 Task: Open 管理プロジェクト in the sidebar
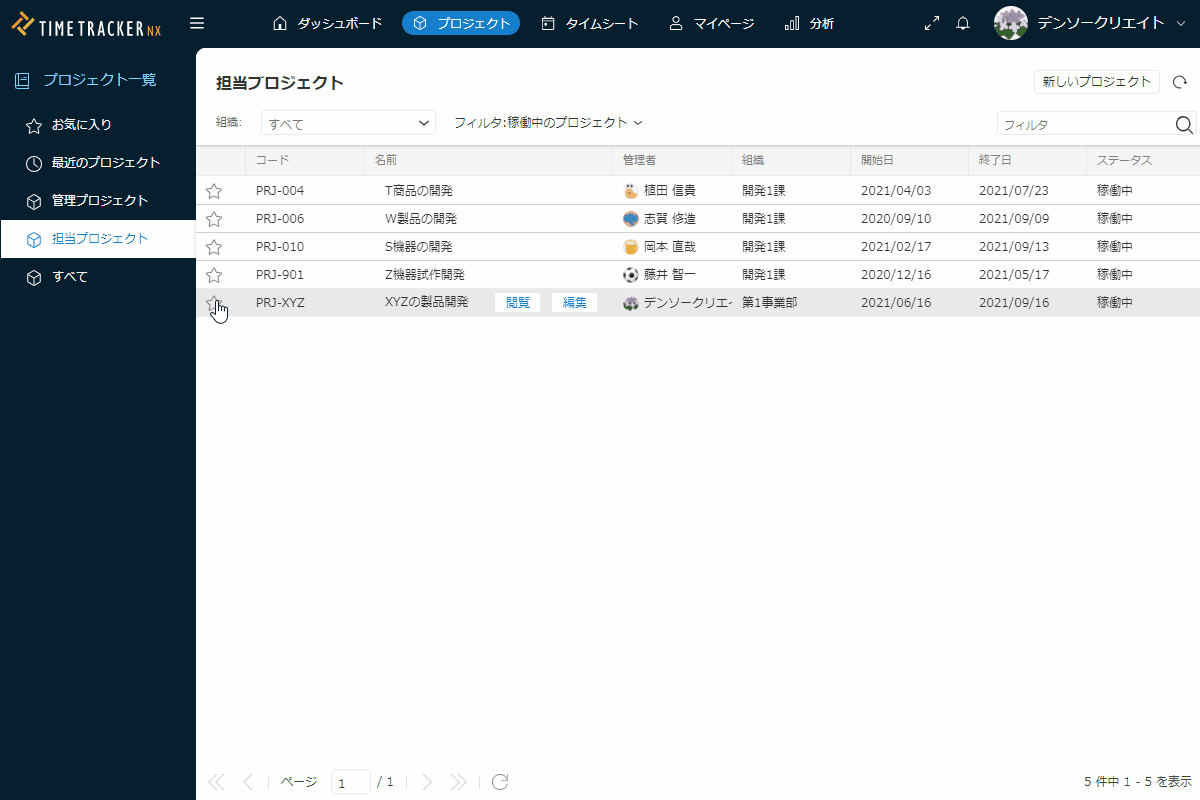pos(99,201)
